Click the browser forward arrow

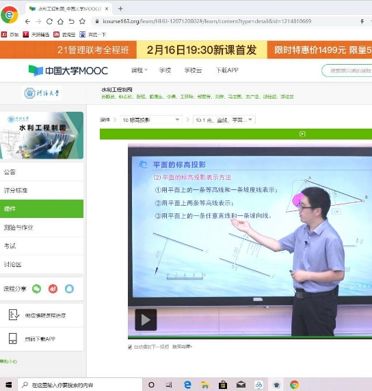(38, 21)
